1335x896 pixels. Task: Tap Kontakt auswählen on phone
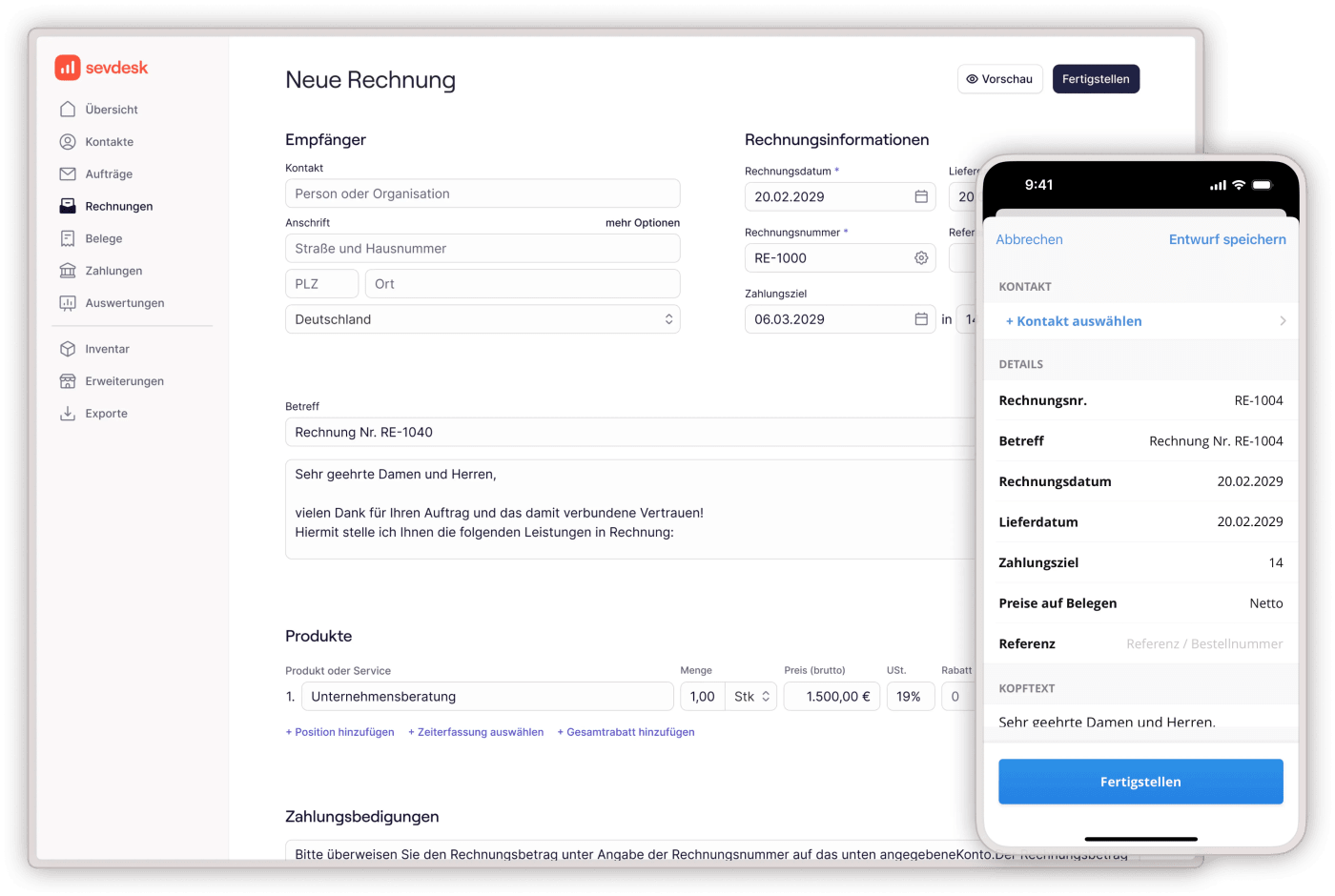[x=1074, y=321]
